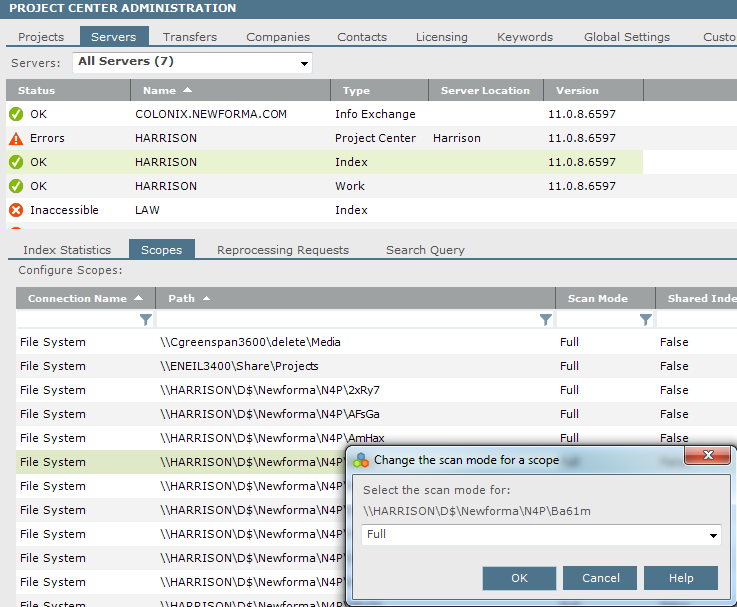737x607 pixels.
Task: Click Full scan mode in ENEIL3400 row
Action: pyautogui.click(x=569, y=366)
